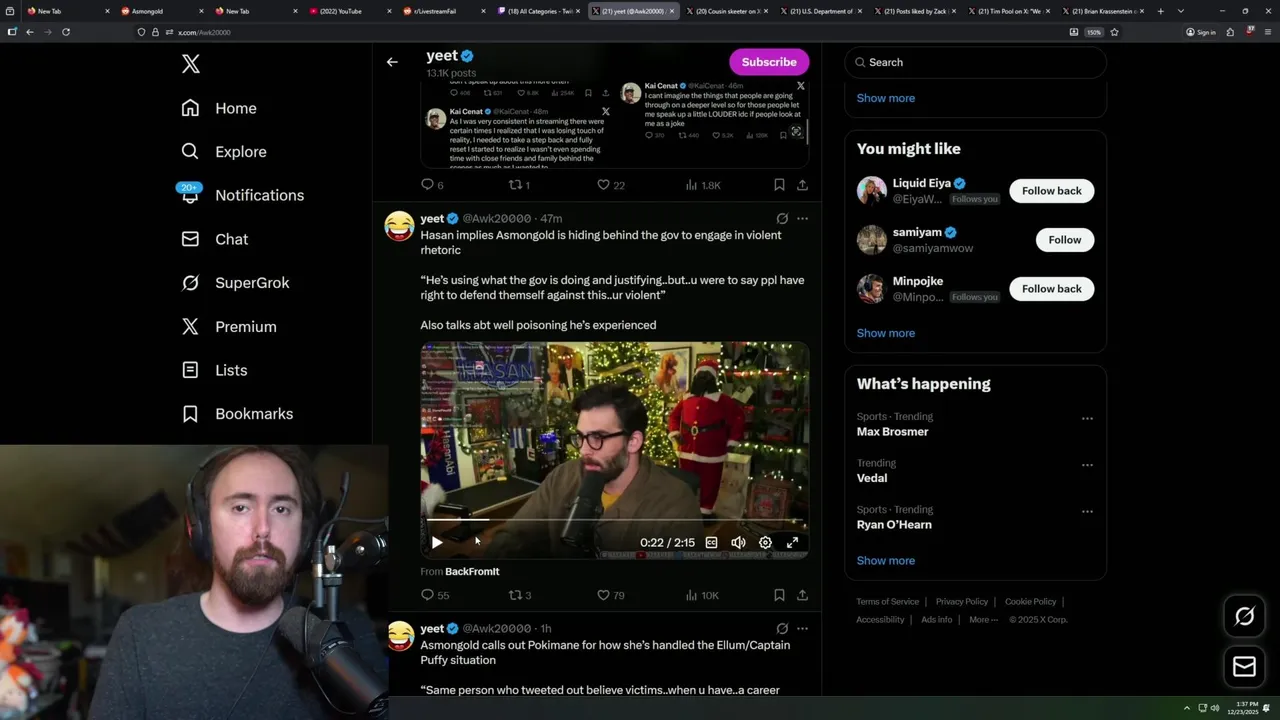Switch the video to fullscreen
1280x720 pixels.
pos(792,543)
